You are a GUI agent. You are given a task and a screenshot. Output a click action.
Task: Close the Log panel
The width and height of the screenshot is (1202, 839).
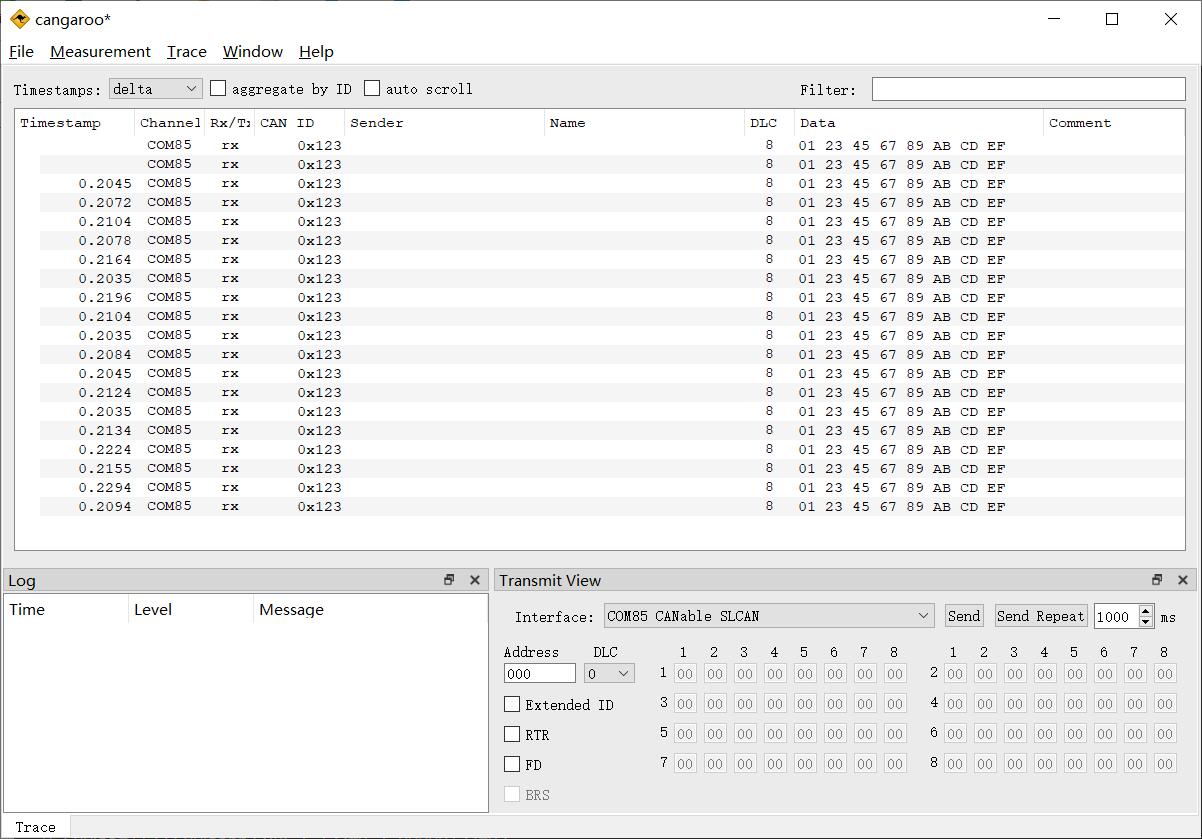coord(475,580)
